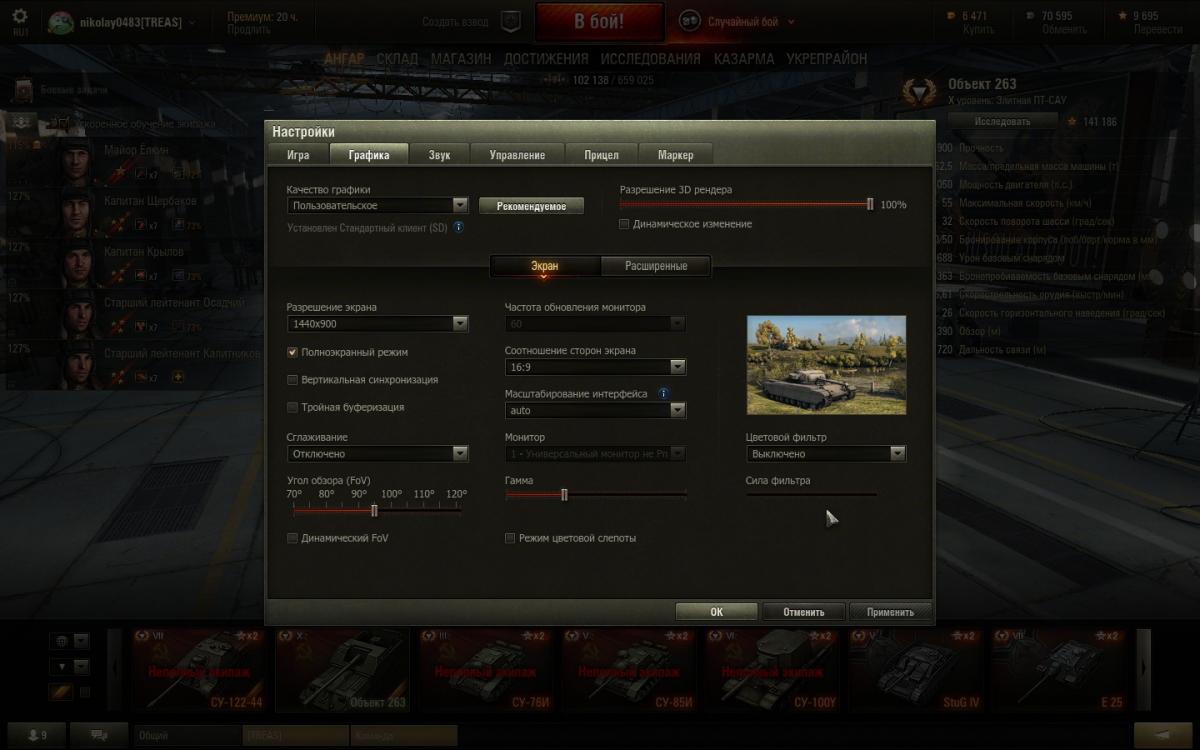Click the Применить button
Viewport: 1200px width, 750px height.
[x=890, y=612]
